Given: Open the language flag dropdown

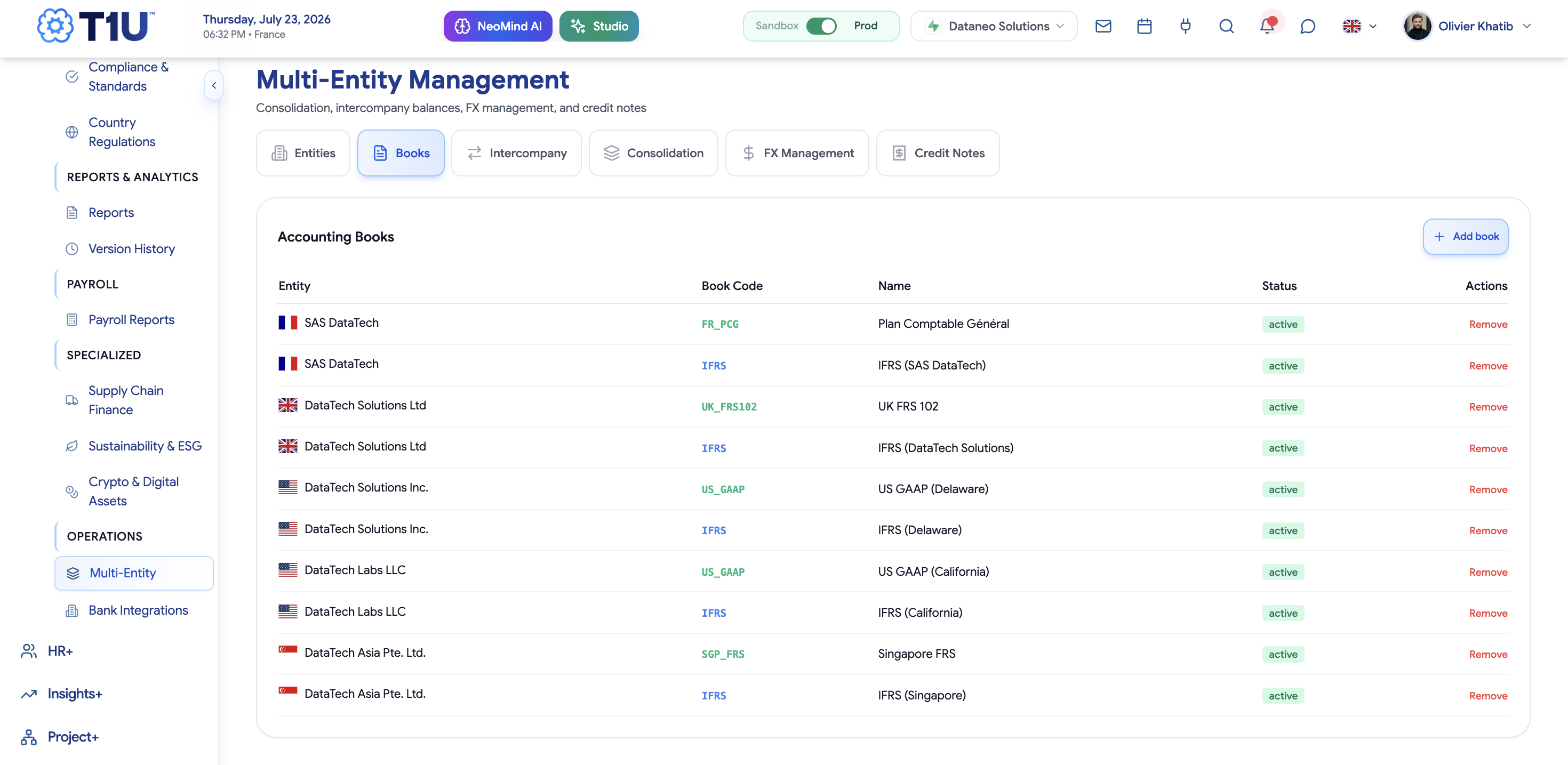Looking at the screenshot, I should pos(1359,26).
